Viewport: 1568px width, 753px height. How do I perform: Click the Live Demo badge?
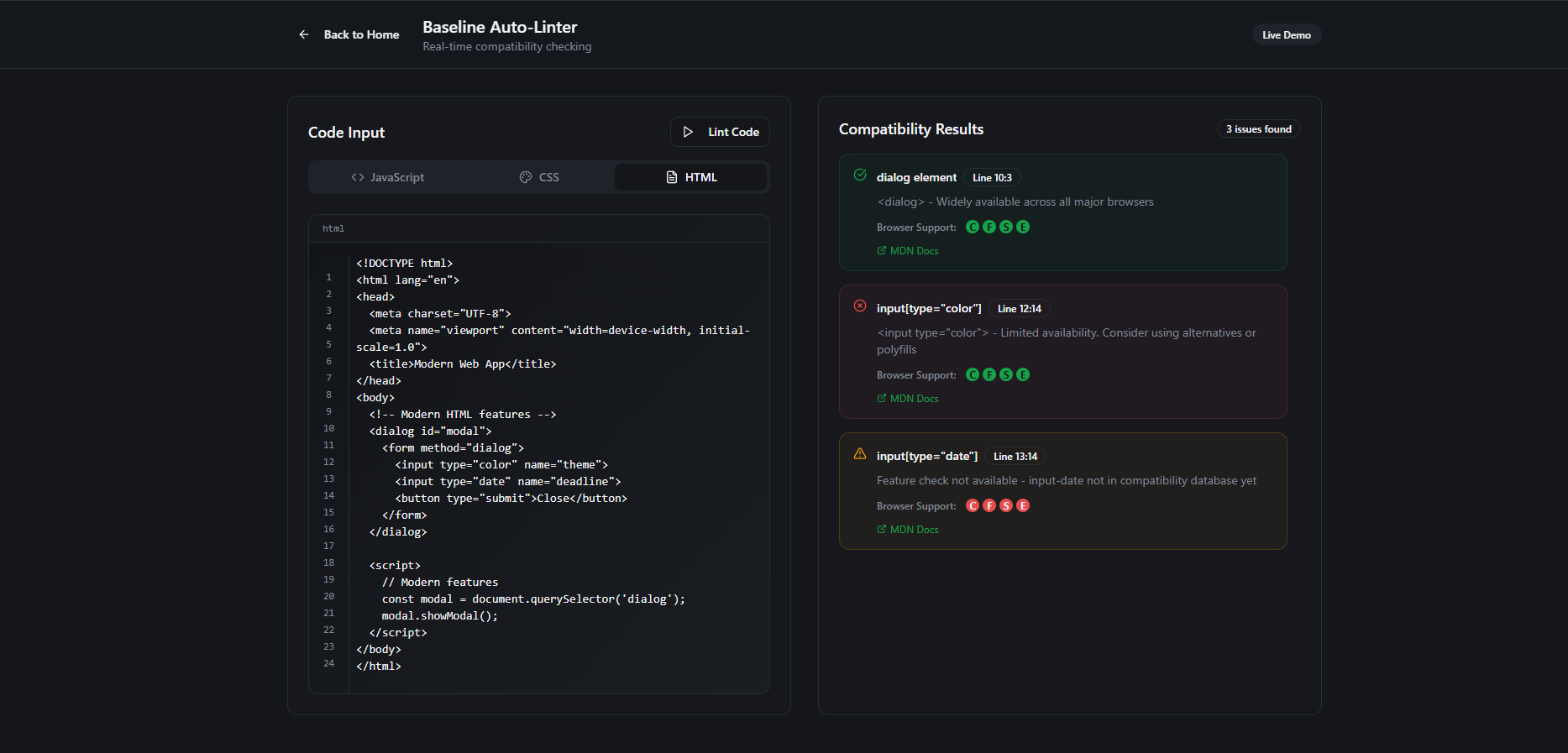coord(1286,34)
